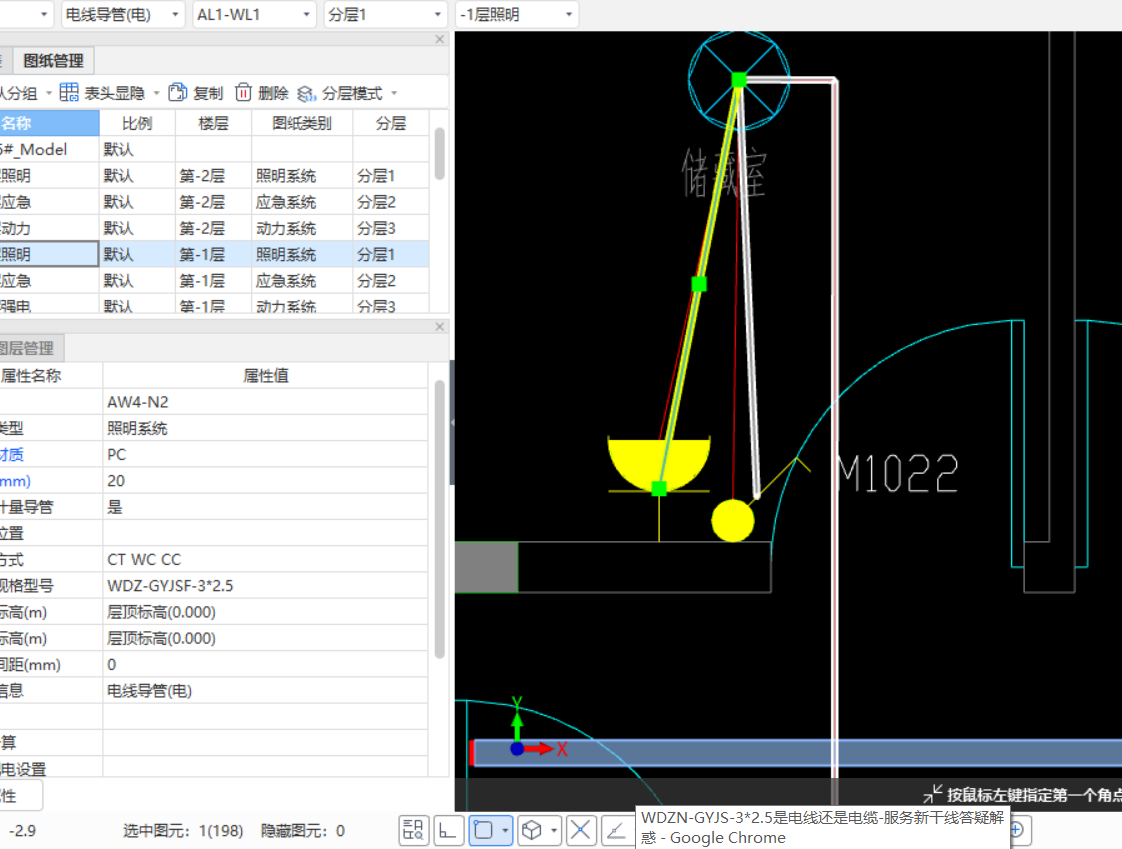Click 分层2 in the 第-1层 应急 row
1122x849 pixels.
391,281
